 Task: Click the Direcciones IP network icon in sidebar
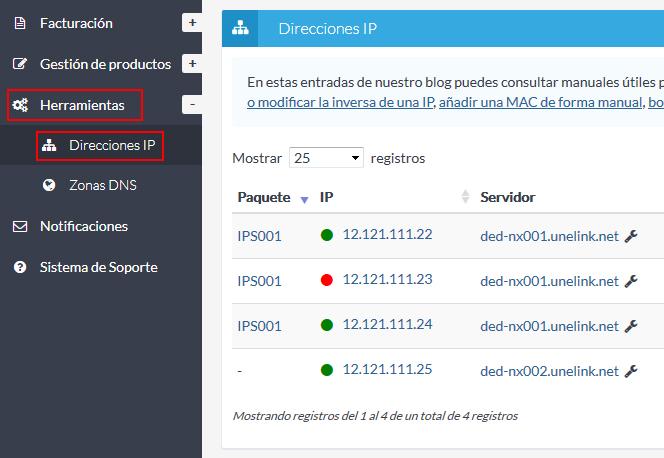pyautogui.click(x=49, y=145)
